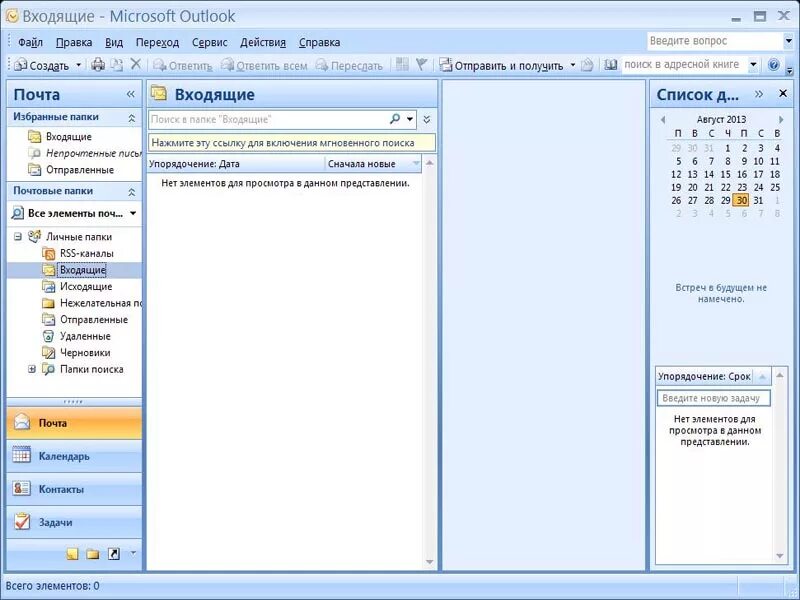Screen dimensions: 800x600
Task: Switch to Задачи navigation button
Action: pos(74,522)
